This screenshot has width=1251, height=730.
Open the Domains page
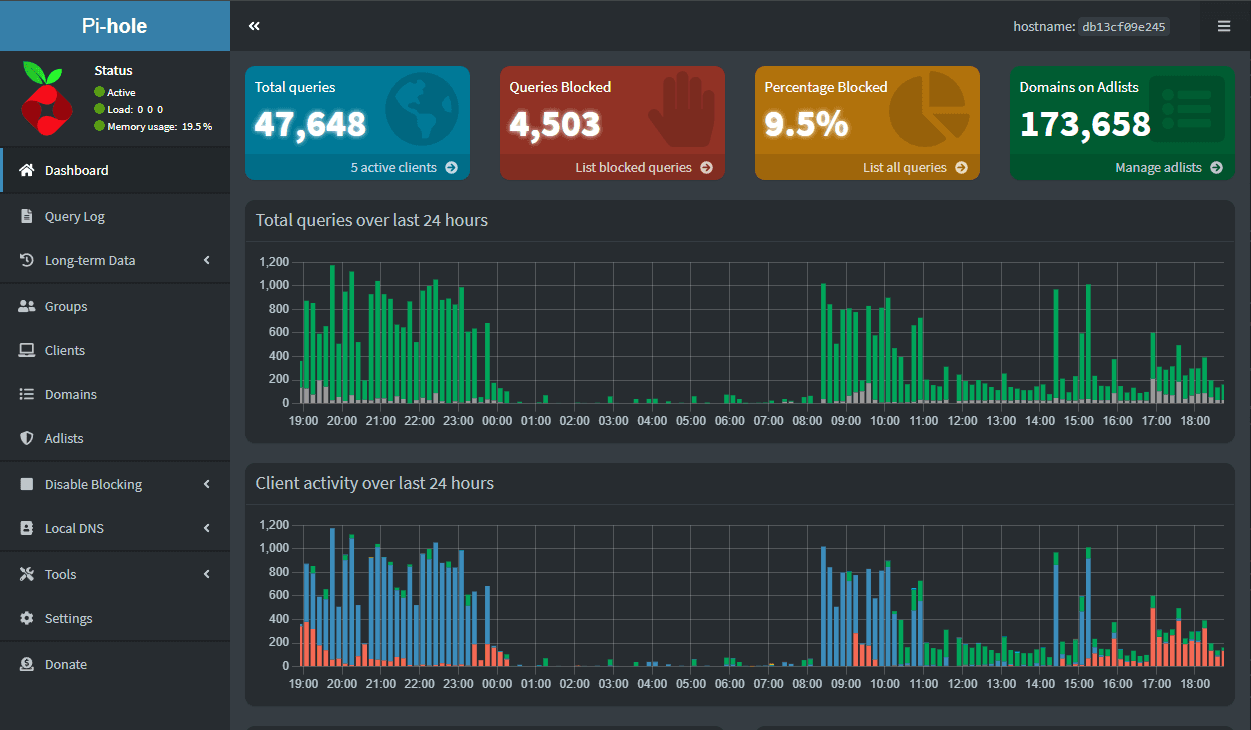(x=71, y=394)
